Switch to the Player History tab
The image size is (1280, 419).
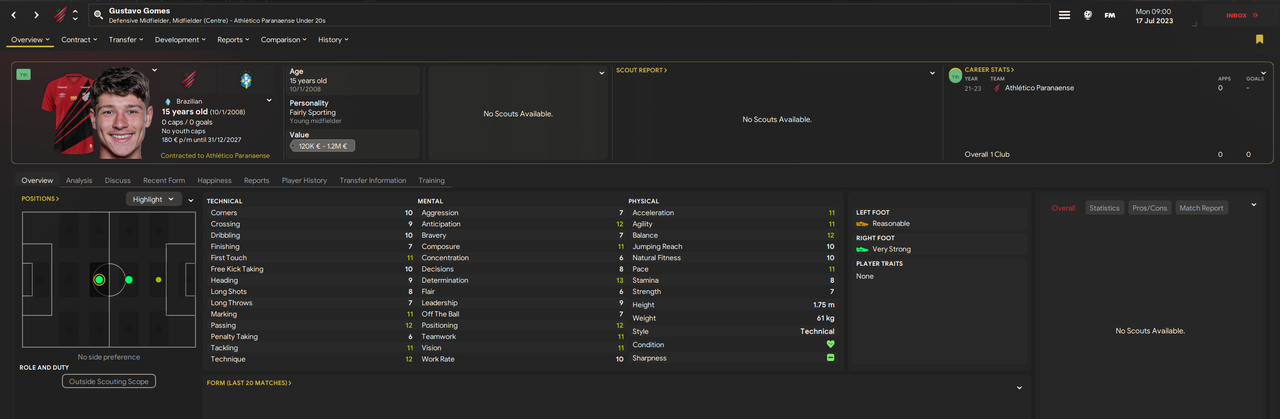click(304, 181)
